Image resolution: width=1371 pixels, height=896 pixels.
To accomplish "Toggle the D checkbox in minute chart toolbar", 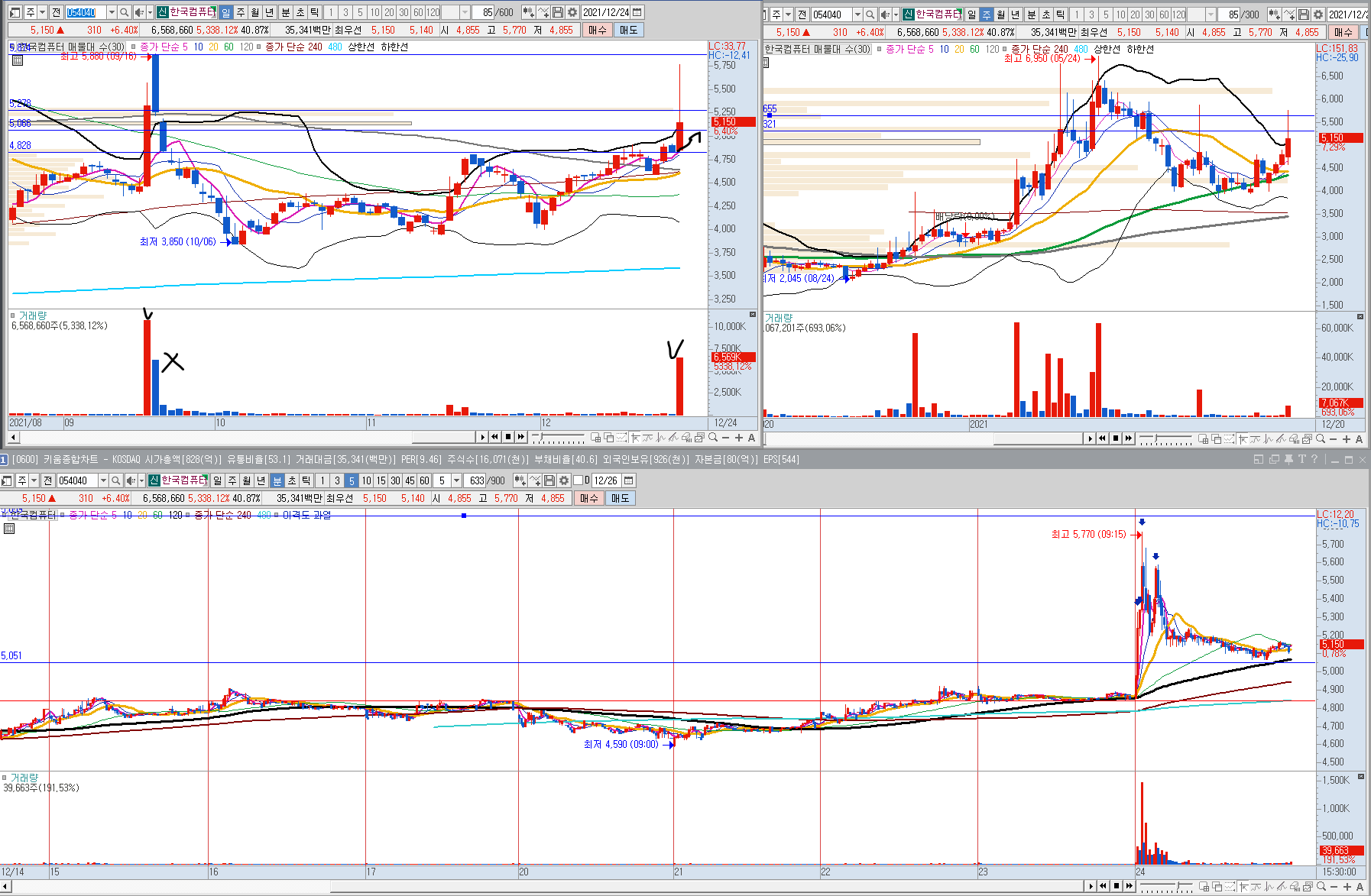I will (578, 480).
